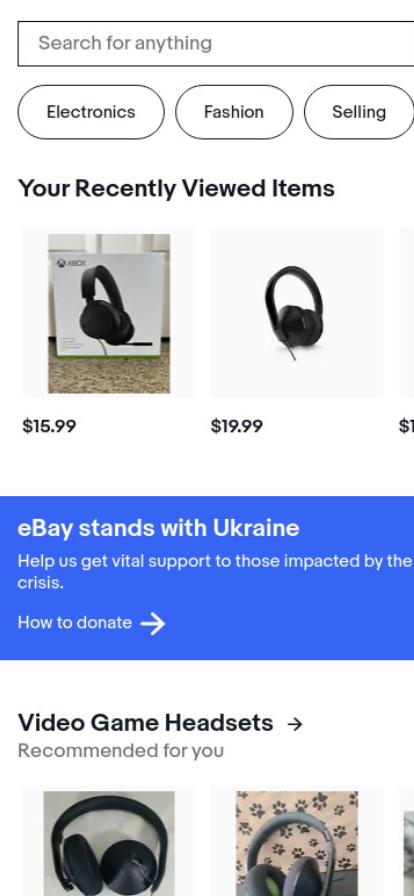Select the Fashion category pill
This screenshot has height=896, width=414.
point(234,112)
